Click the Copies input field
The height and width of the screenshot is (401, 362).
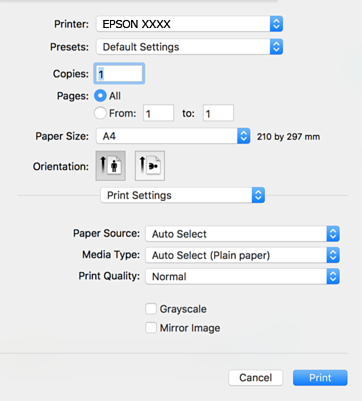pyautogui.click(x=119, y=73)
